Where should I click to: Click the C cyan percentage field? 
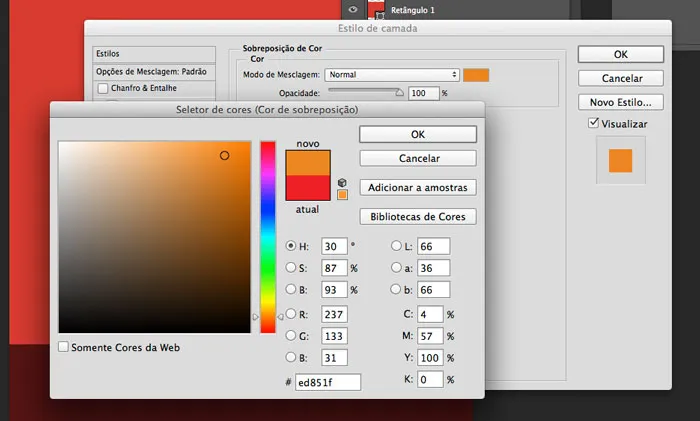tap(430, 314)
